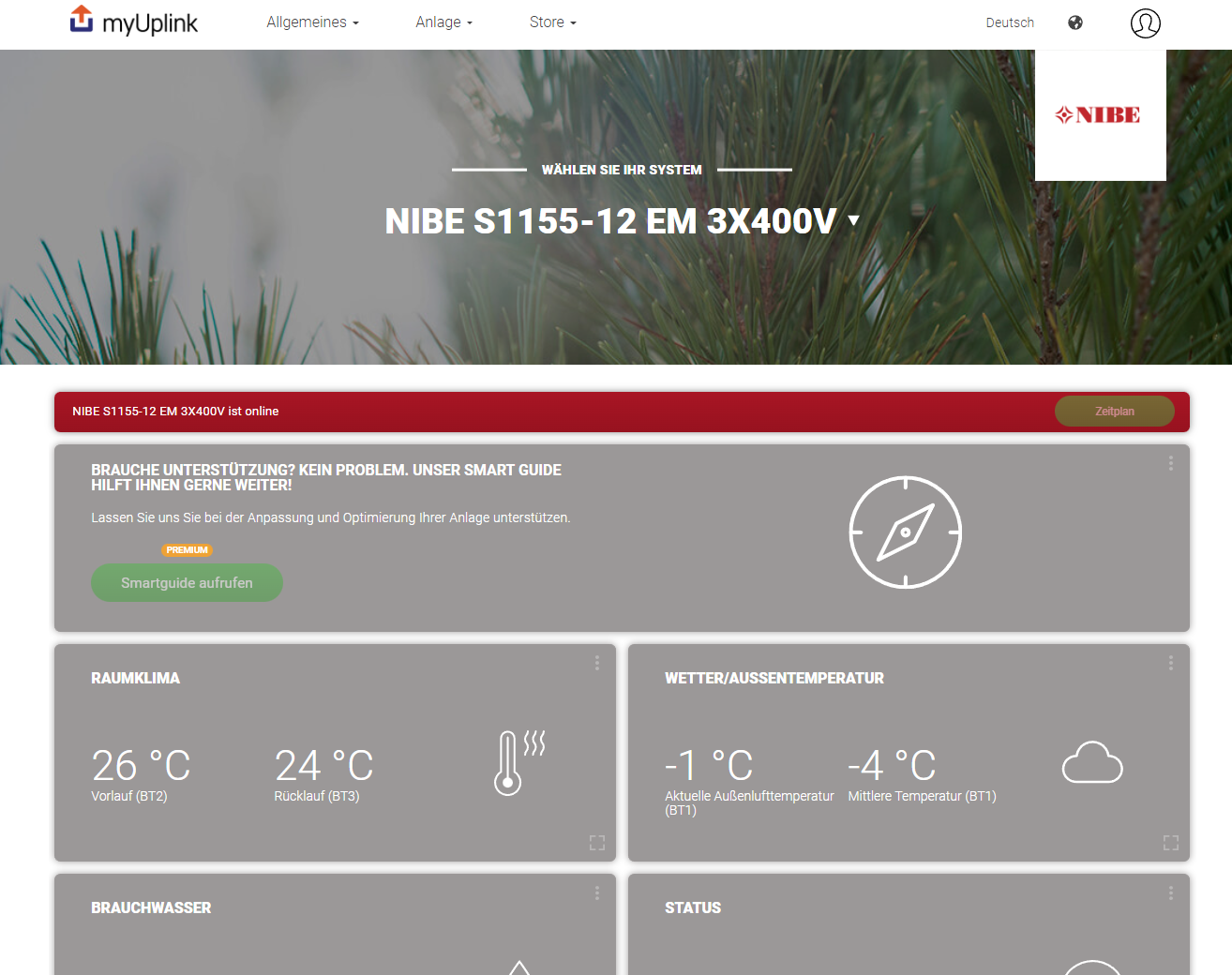Open the Wetter/Aussentemperatur card options menu
The width and height of the screenshot is (1232, 975).
click(1170, 663)
